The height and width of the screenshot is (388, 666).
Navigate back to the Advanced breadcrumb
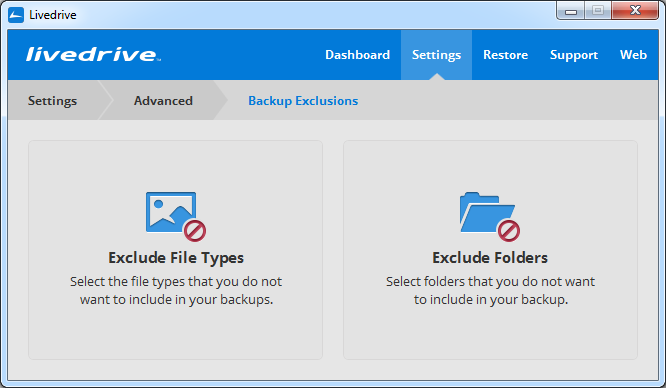pos(163,101)
